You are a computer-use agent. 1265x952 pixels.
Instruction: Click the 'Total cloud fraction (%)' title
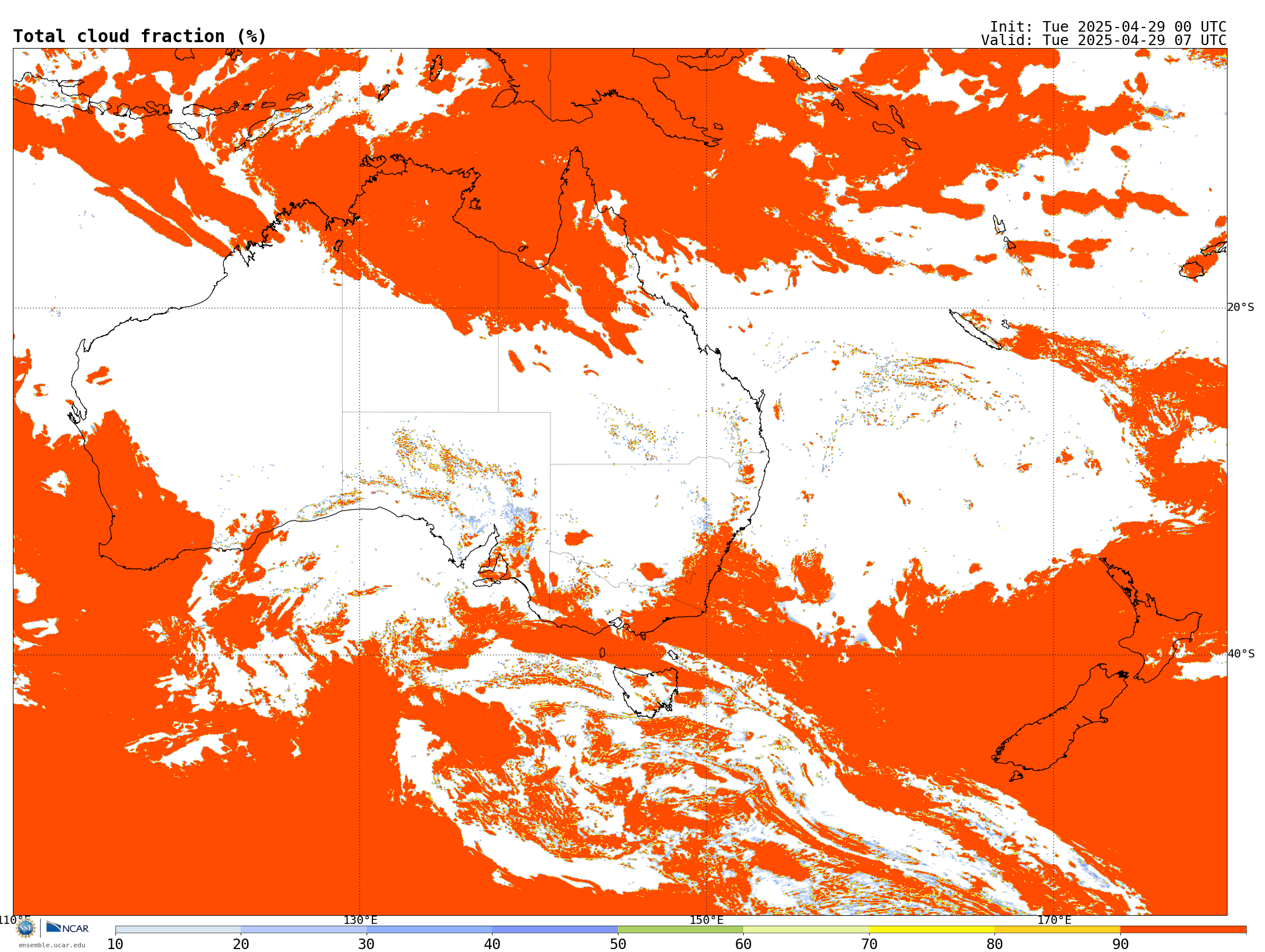(x=140, y=36)
